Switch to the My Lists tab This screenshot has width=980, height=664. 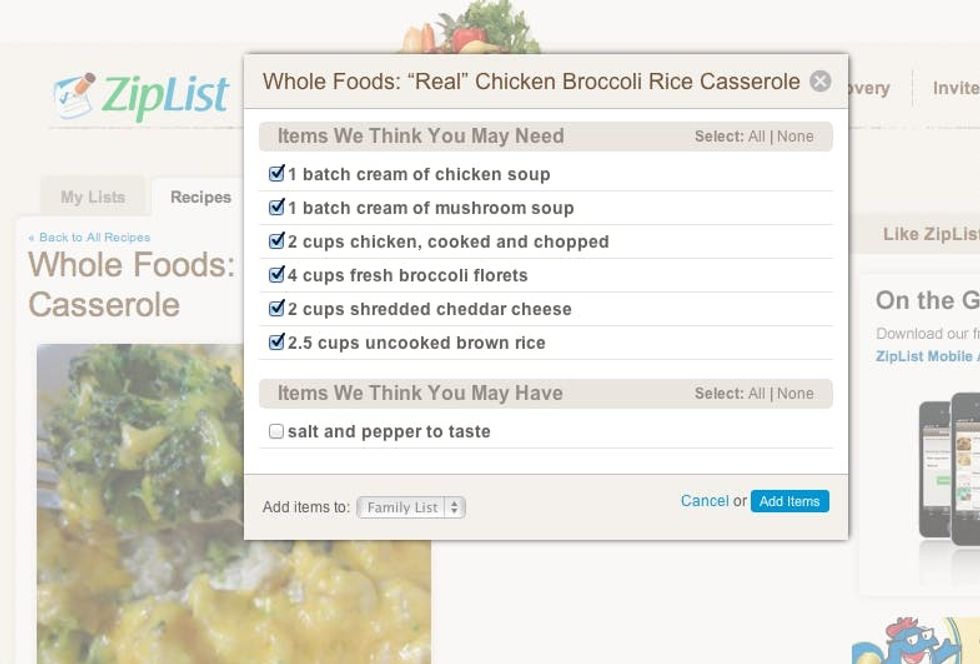(92, 197)
